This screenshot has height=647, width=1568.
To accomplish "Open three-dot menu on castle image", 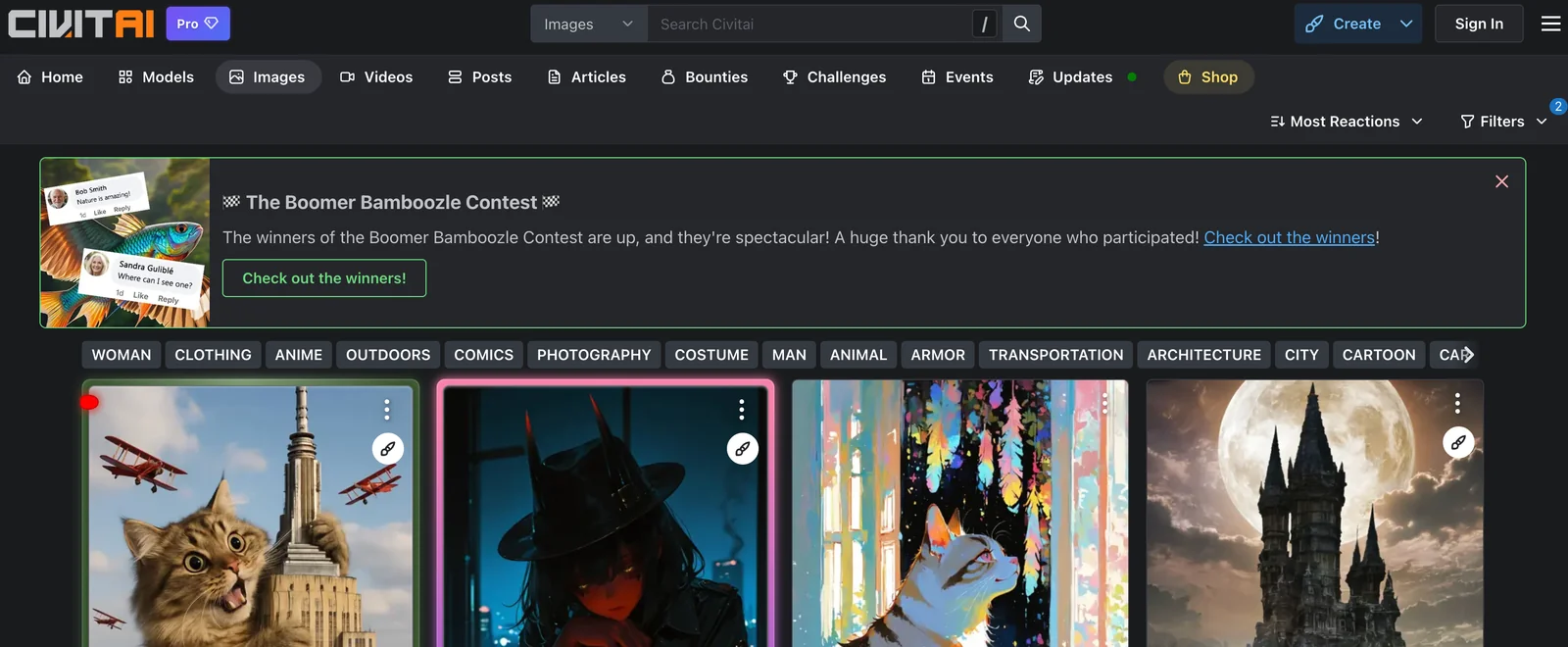I will (x=1457, y=403).
